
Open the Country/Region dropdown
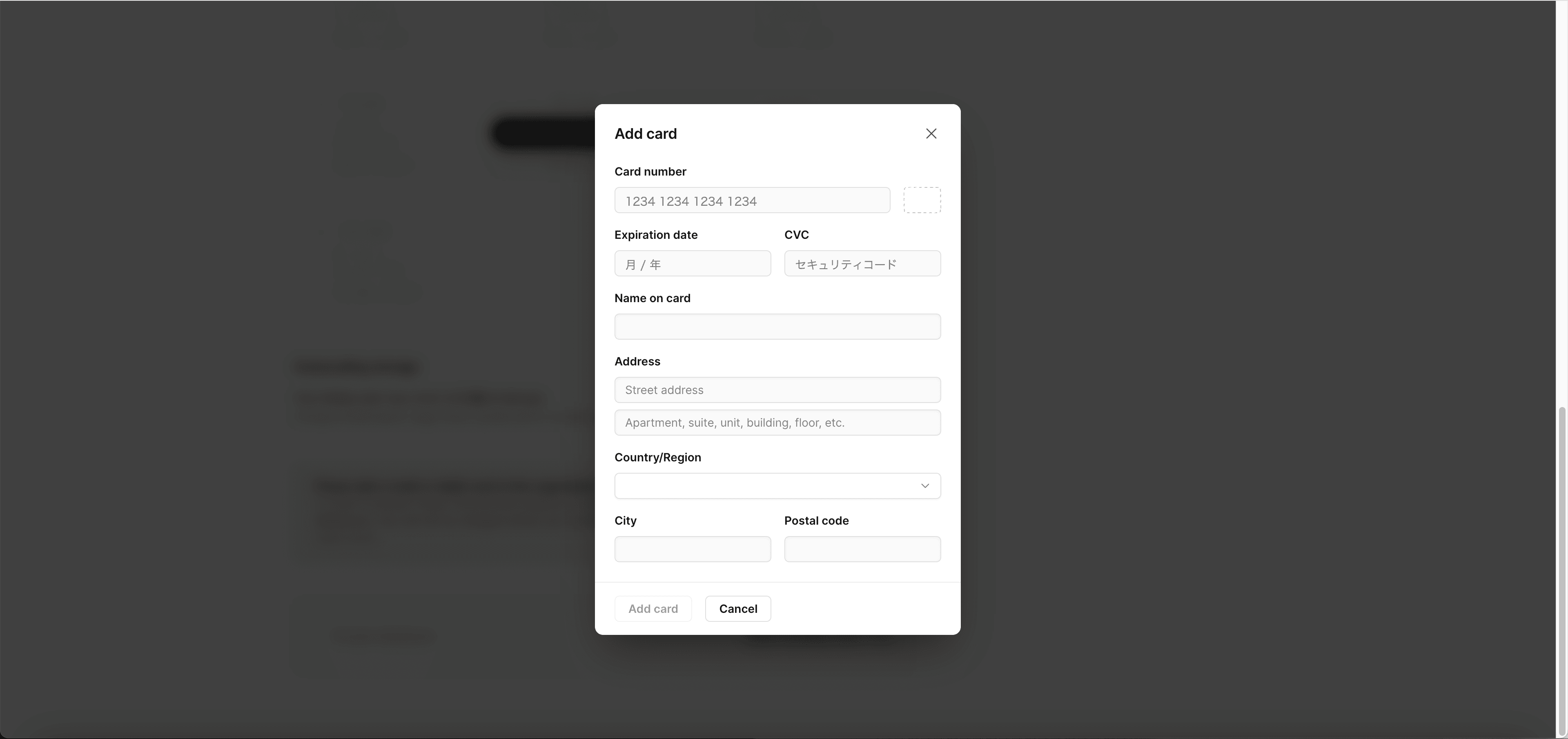point(777,486)
